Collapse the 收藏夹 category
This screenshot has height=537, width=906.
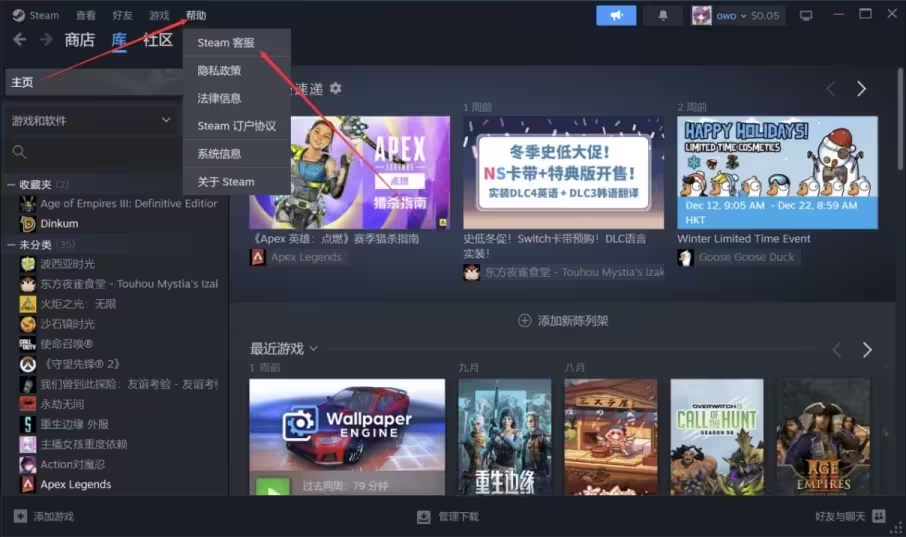[x=11, y=184]
